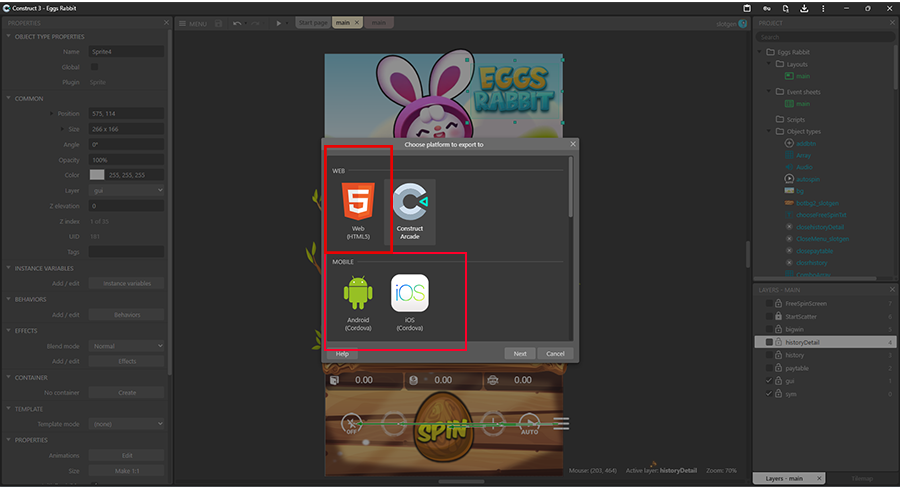Switch to the Start page tab
900x489 pixels.
click(313, 22)
